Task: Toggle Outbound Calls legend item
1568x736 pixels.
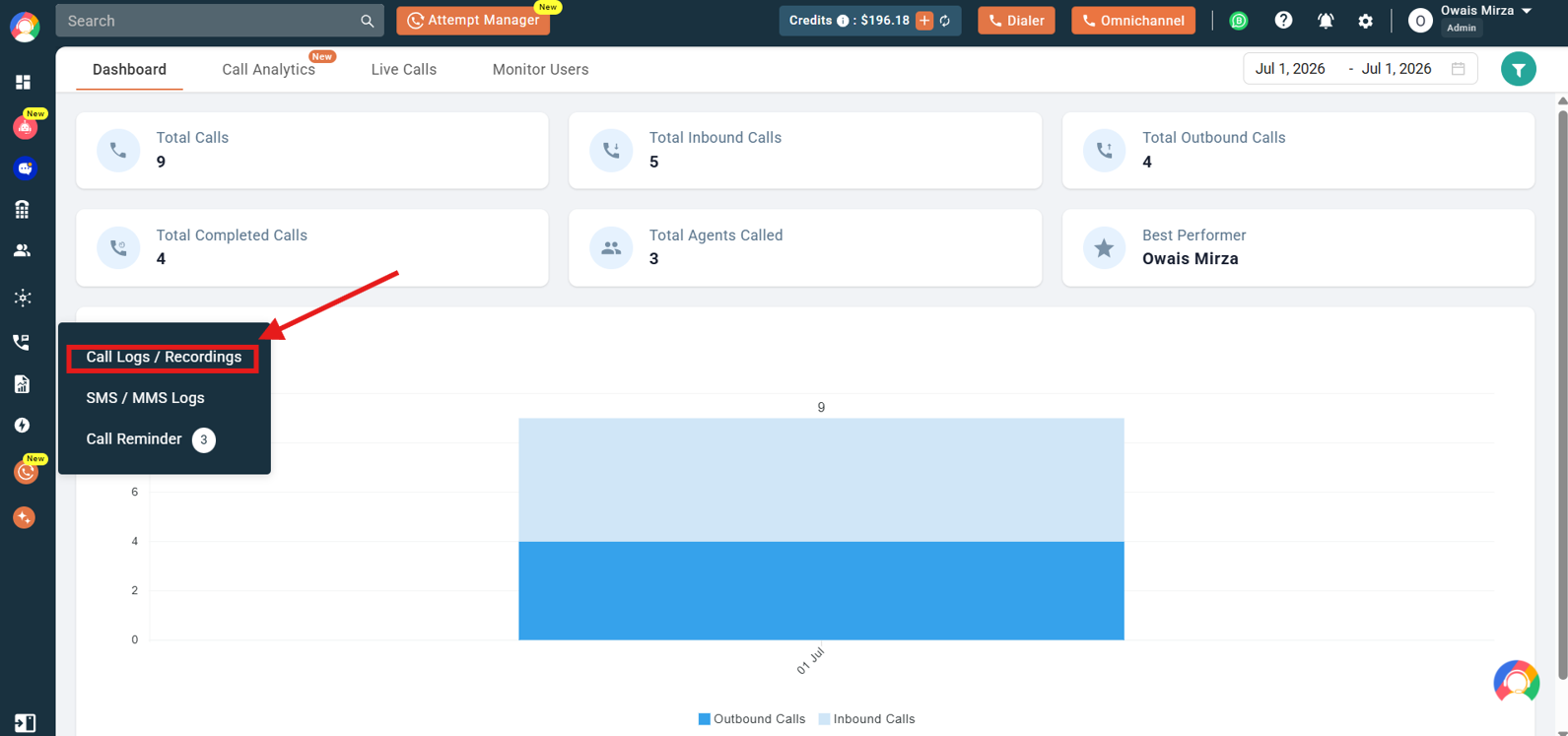Action: click(752, 719)
